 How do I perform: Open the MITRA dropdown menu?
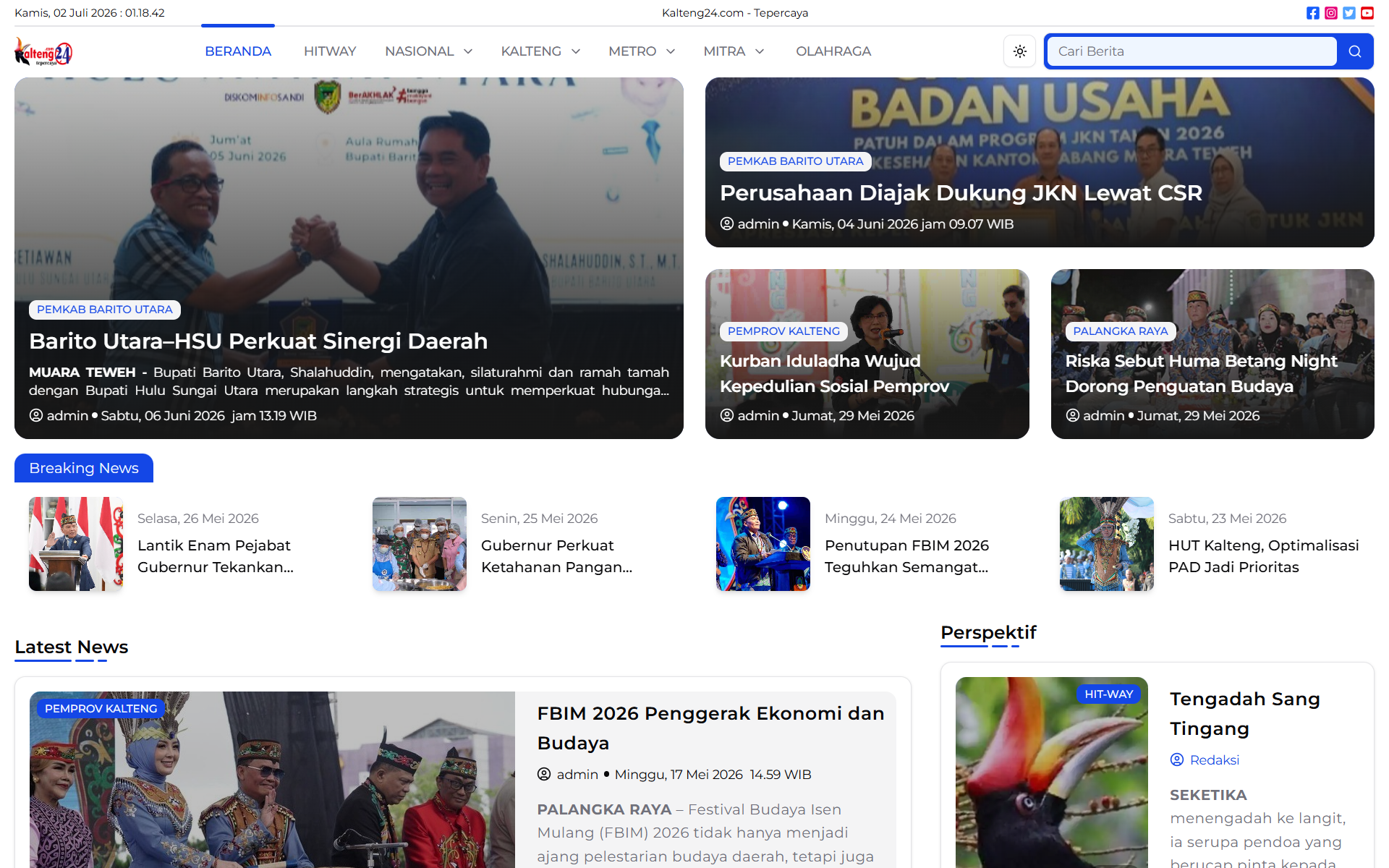(x=734, y=51)
